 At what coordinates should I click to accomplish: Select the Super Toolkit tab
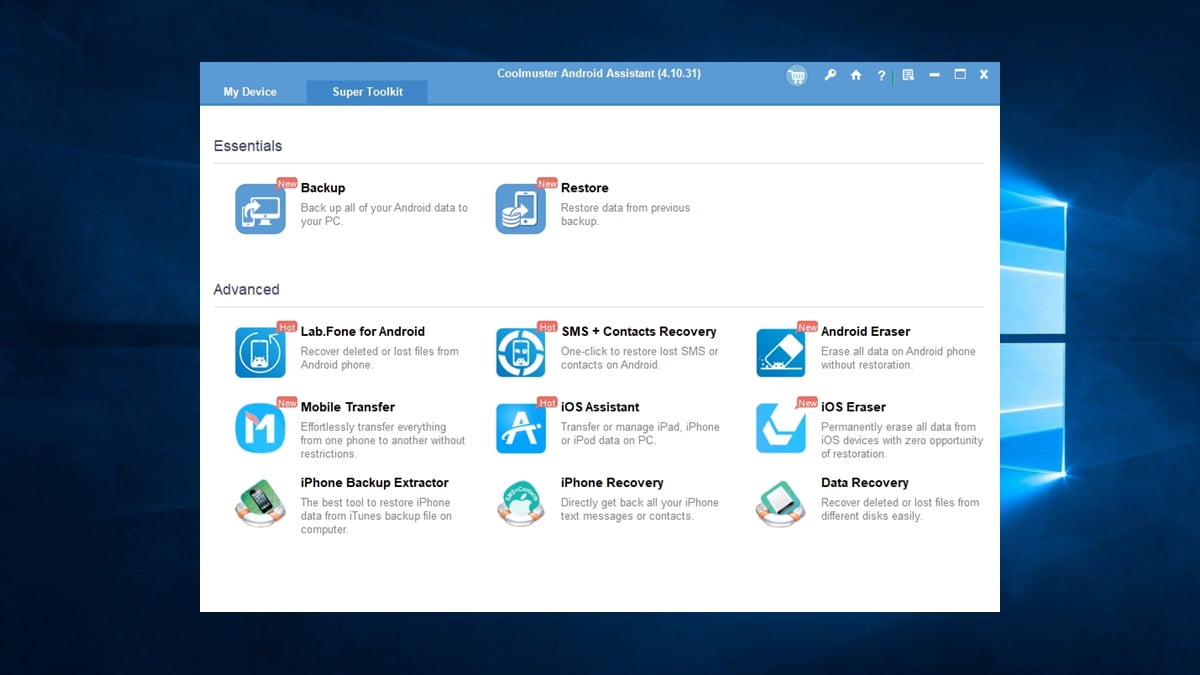pos(368,92)
